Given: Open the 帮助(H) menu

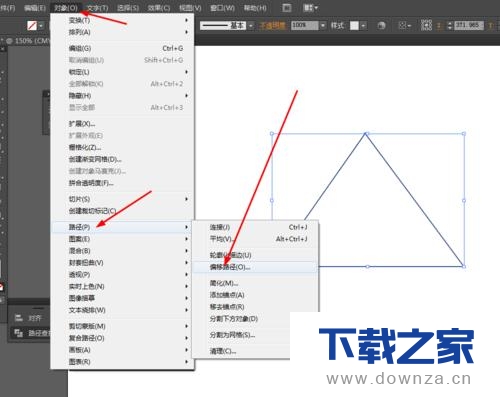Looking at the screenshot, I should pos(255,8).
